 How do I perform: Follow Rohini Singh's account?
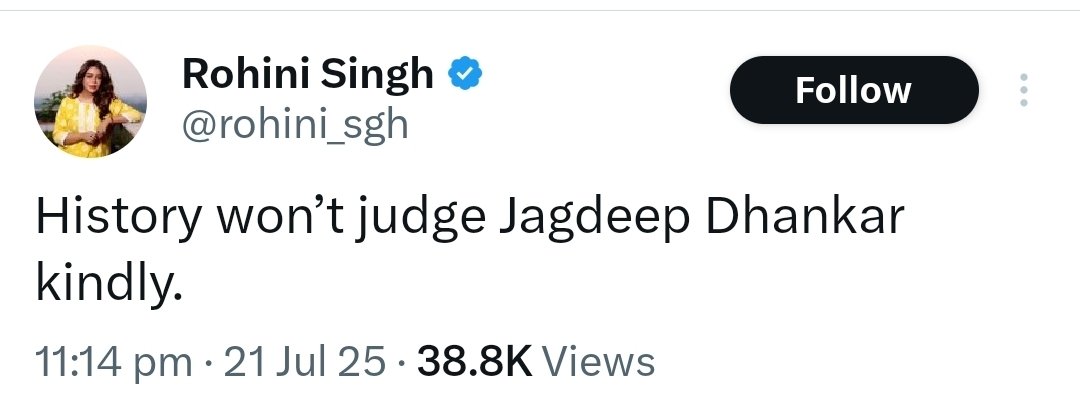pos(854,90)
